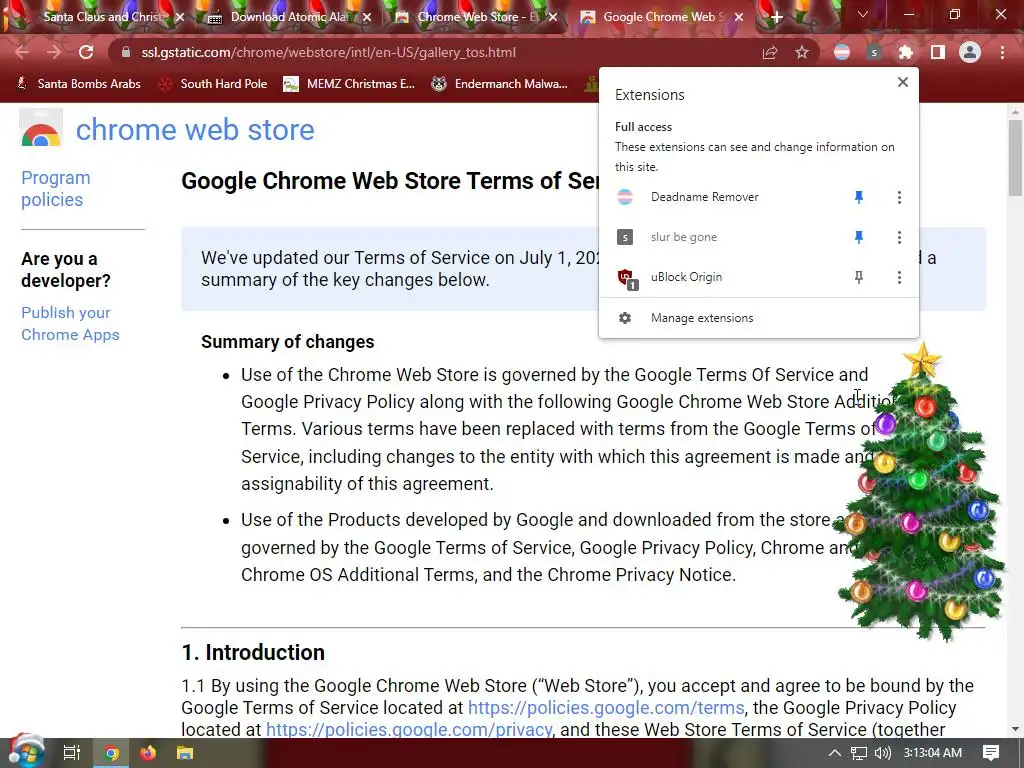Select slur be gone extension entry

coord(725,237)
